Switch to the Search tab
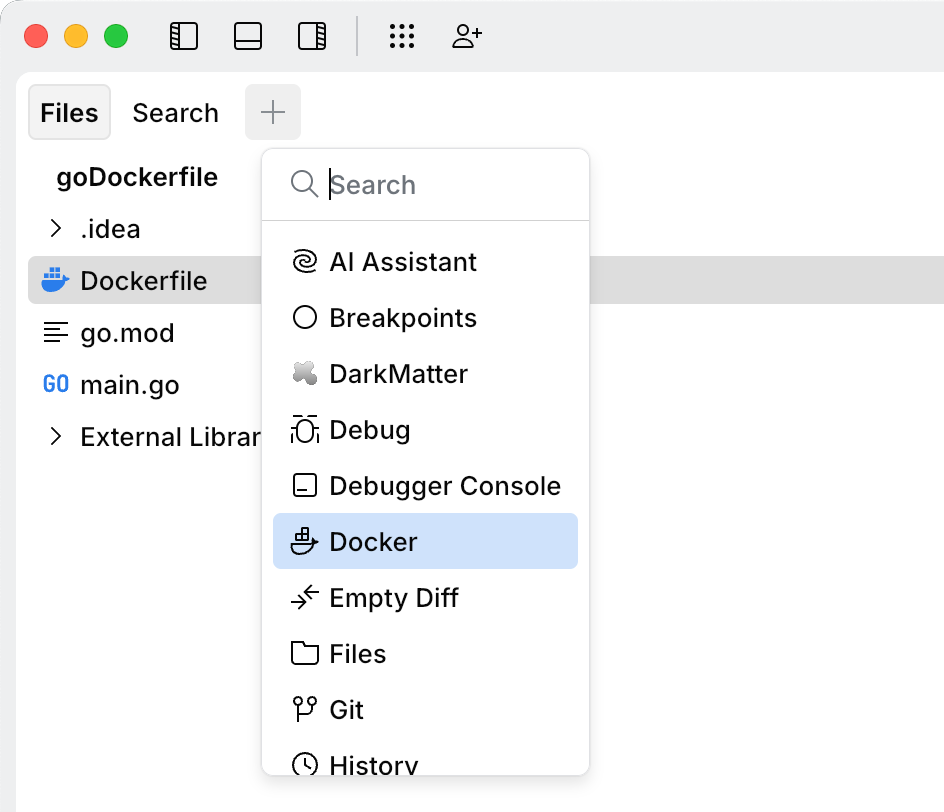The height and width of the screenshot is (812, 944). tap(175, 113)
